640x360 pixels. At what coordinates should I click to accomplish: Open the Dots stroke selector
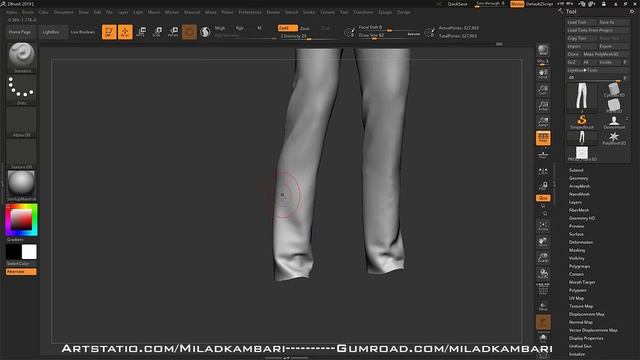click(x=22, y=89)
